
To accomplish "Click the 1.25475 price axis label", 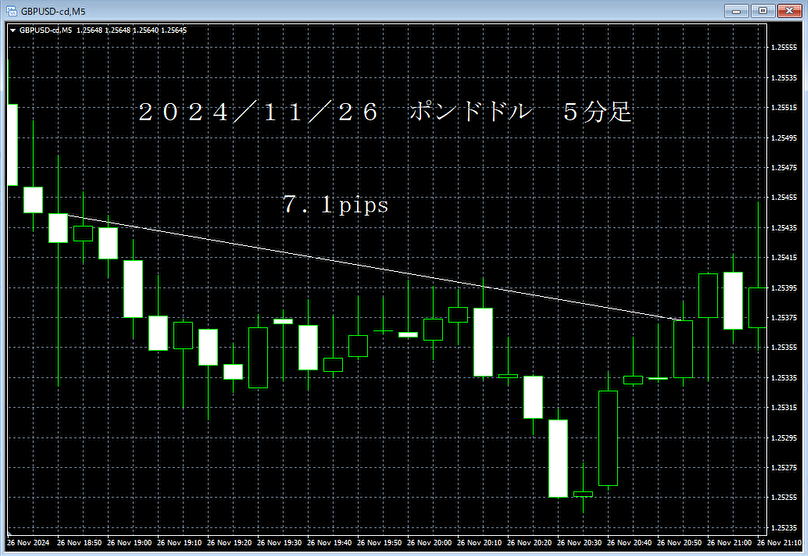I will (784, 167).
